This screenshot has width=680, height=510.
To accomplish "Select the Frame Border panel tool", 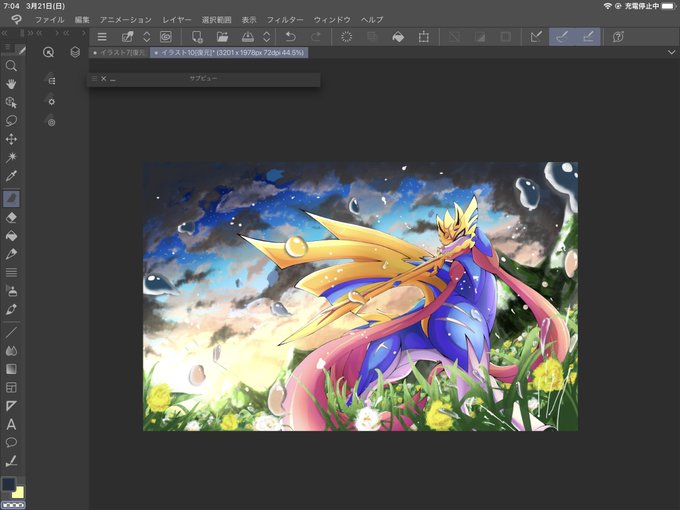I will pyautogui.click(x=11, y=387).
